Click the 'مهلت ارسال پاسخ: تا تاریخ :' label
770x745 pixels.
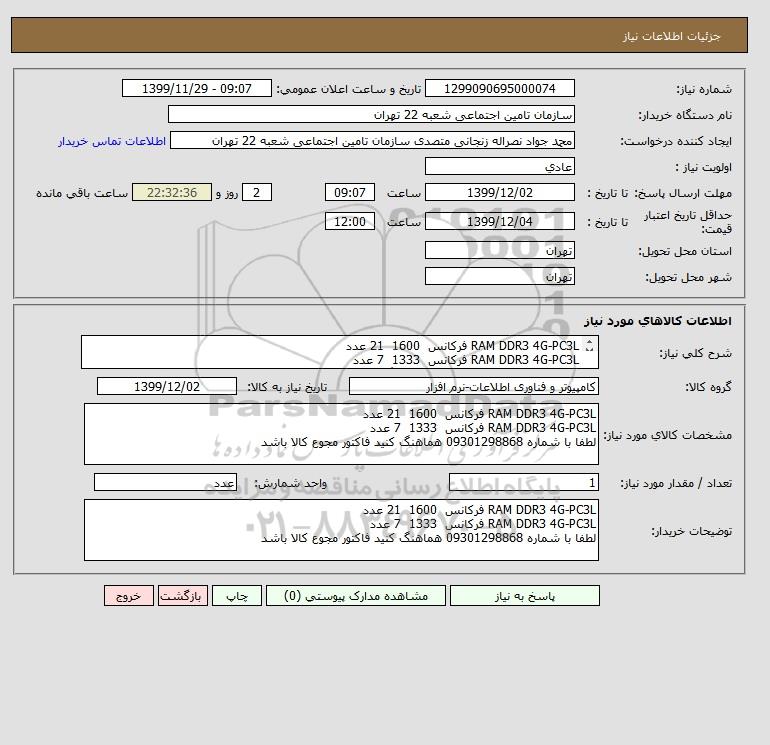pyautogui.click(x=660, y=193)
